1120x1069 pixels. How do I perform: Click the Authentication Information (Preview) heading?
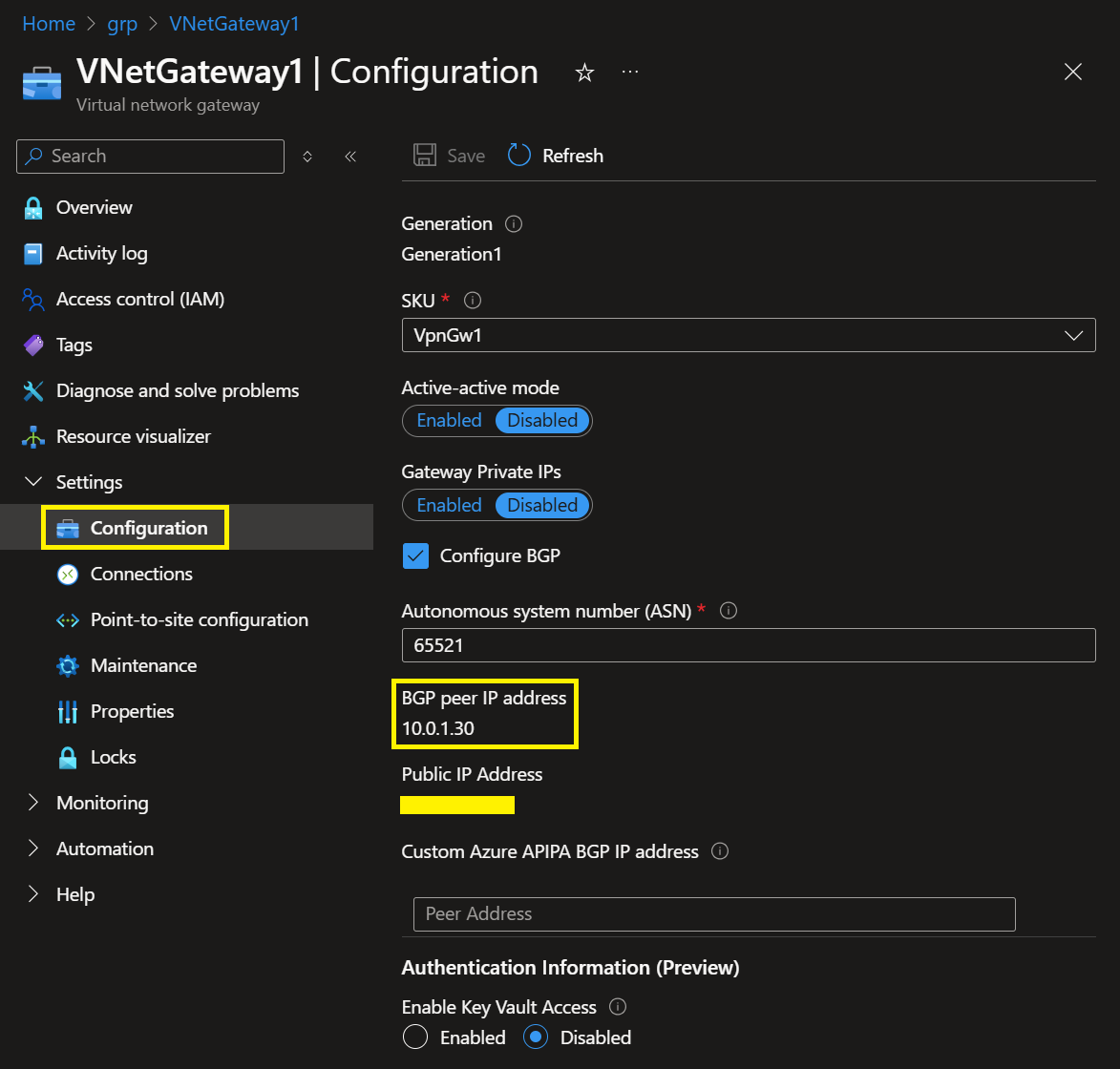pos(570,968)
